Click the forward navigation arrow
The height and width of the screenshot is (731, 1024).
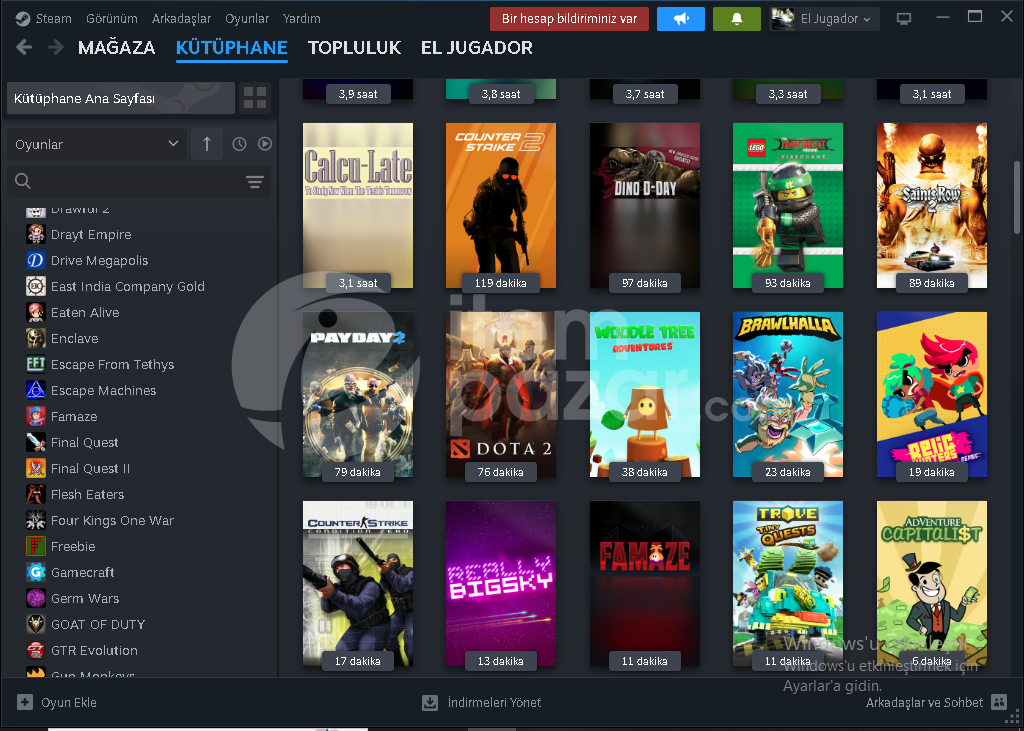[56, 47]
